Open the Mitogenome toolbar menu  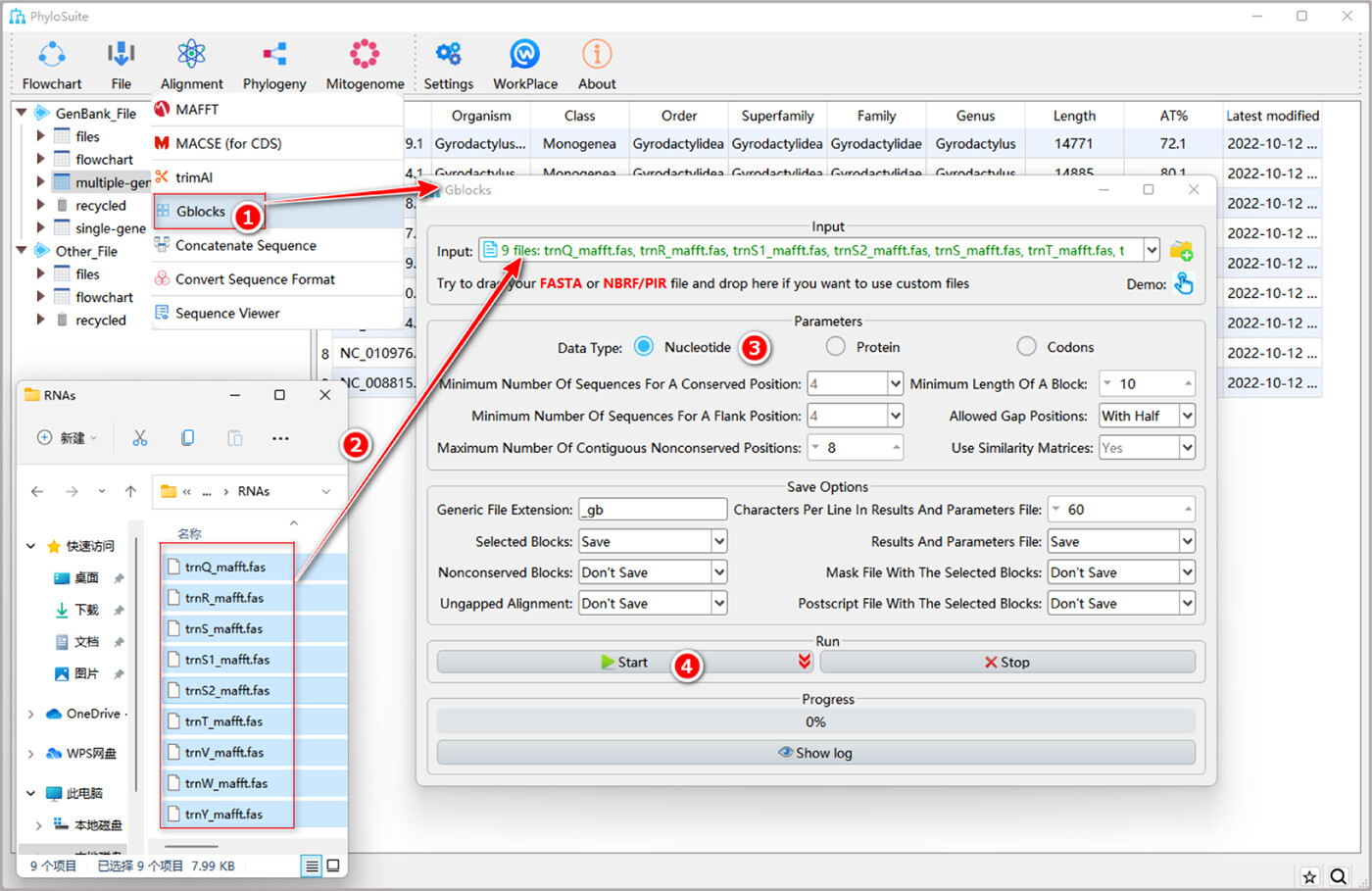(365, 65)
